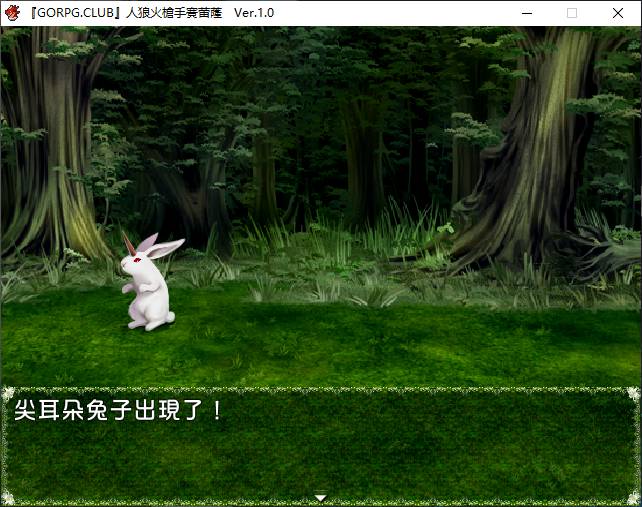Click the message text 尖耳朵兔子出現了！
The height and width of the screenshot is (507, 642).
120,411
